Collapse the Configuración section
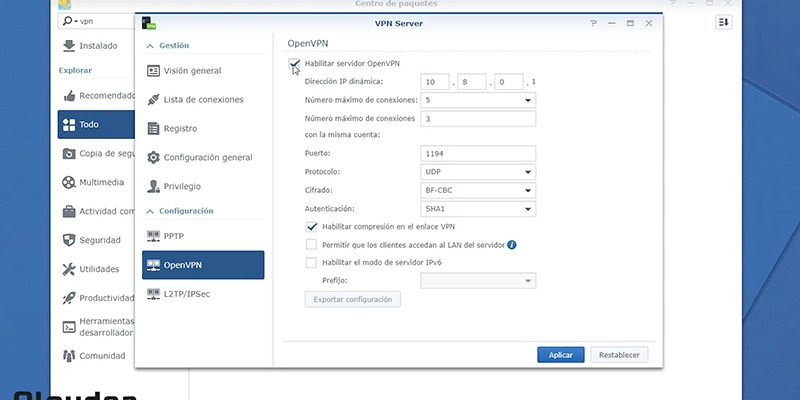This screenshot has width=800, height=400. (x=149, y=211)
